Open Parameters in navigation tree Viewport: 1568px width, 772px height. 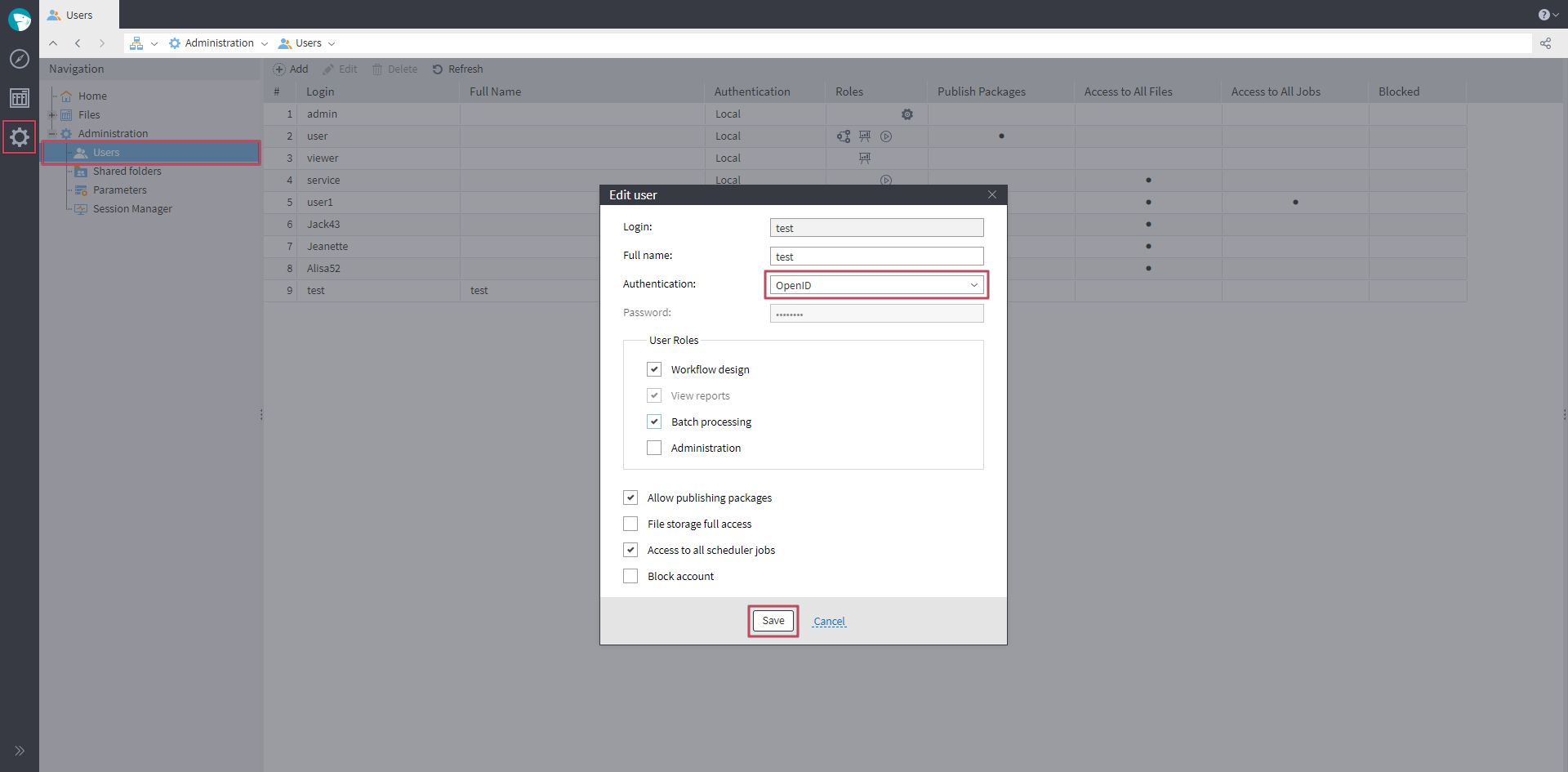click(x=119, y=190)
